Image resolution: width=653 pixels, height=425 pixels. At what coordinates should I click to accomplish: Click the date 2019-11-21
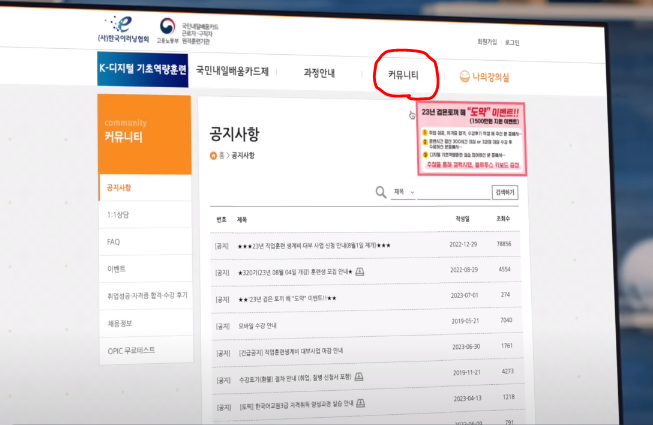pyautogui.click(x=466, y=373)
